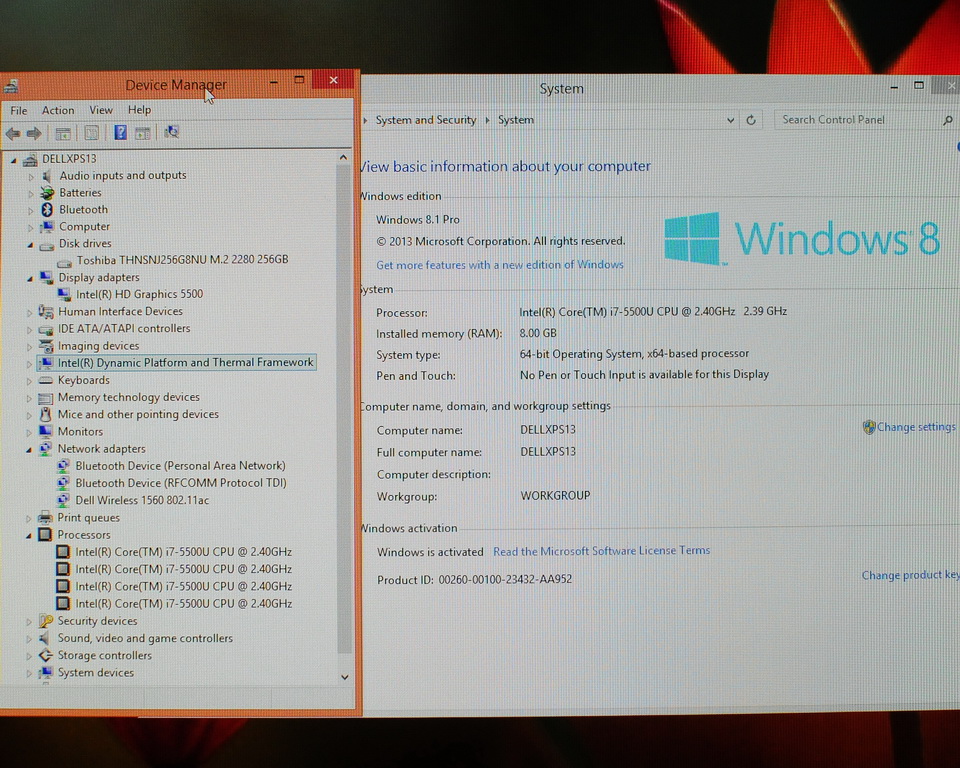Click the Monitors category icon

click(45, 431)
